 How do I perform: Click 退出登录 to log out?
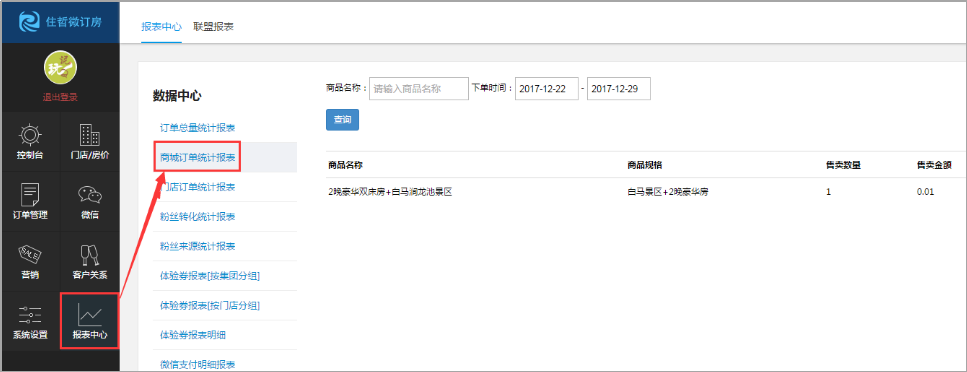(x=60, y=97)
